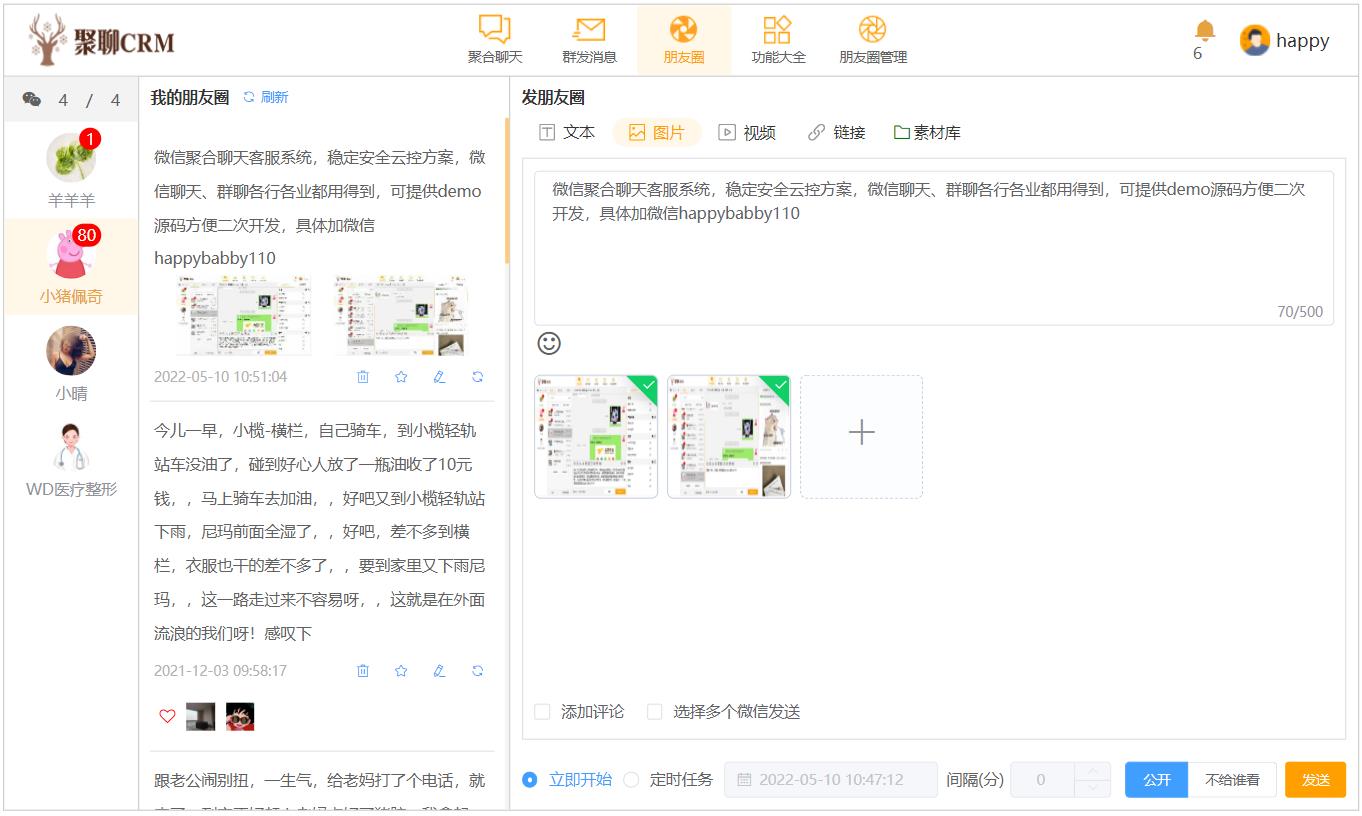1362x816 pixels.
Task: Click the 聚聊CRM logo
Action: (101, 40)
